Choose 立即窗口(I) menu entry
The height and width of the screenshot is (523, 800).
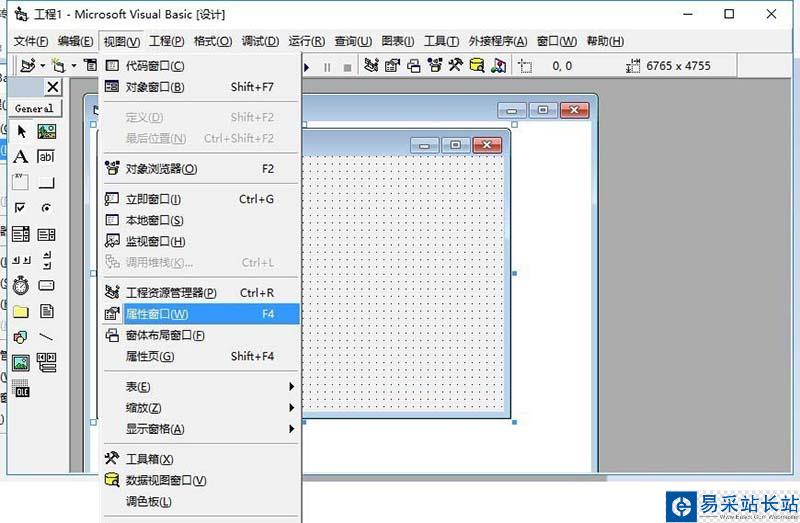pyautogui.click(x=202, y=199)
